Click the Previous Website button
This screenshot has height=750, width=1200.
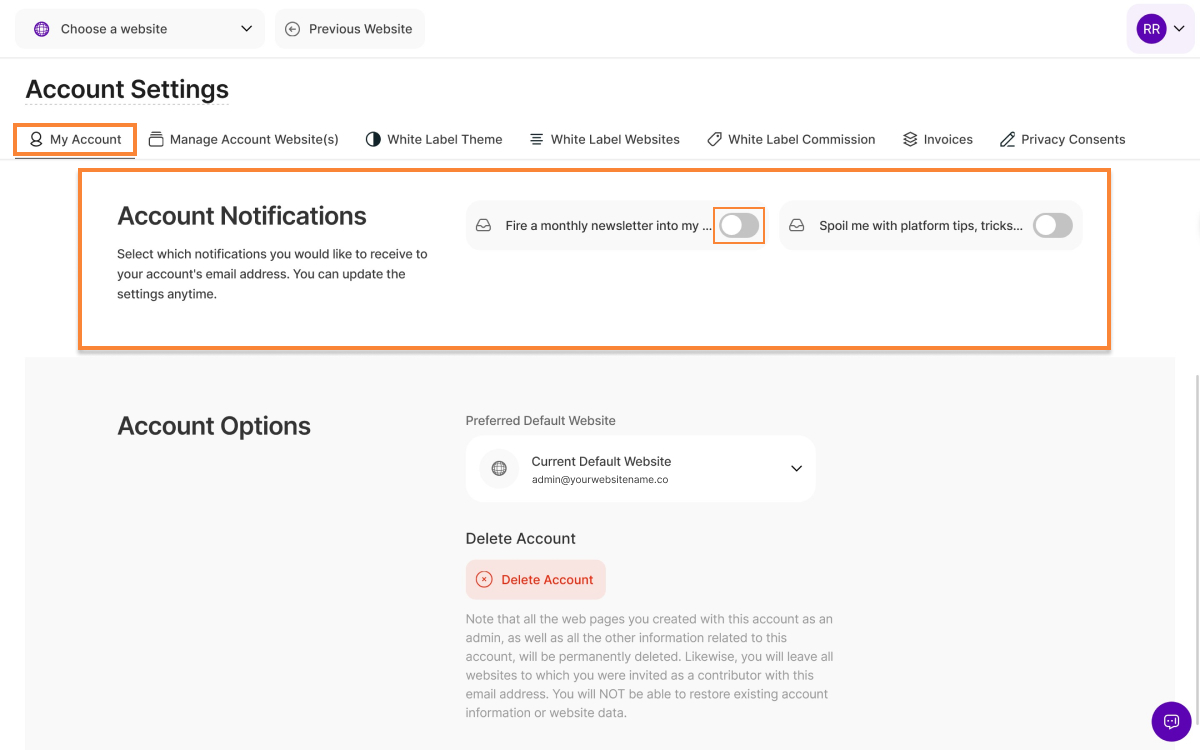tap(350, 29)
